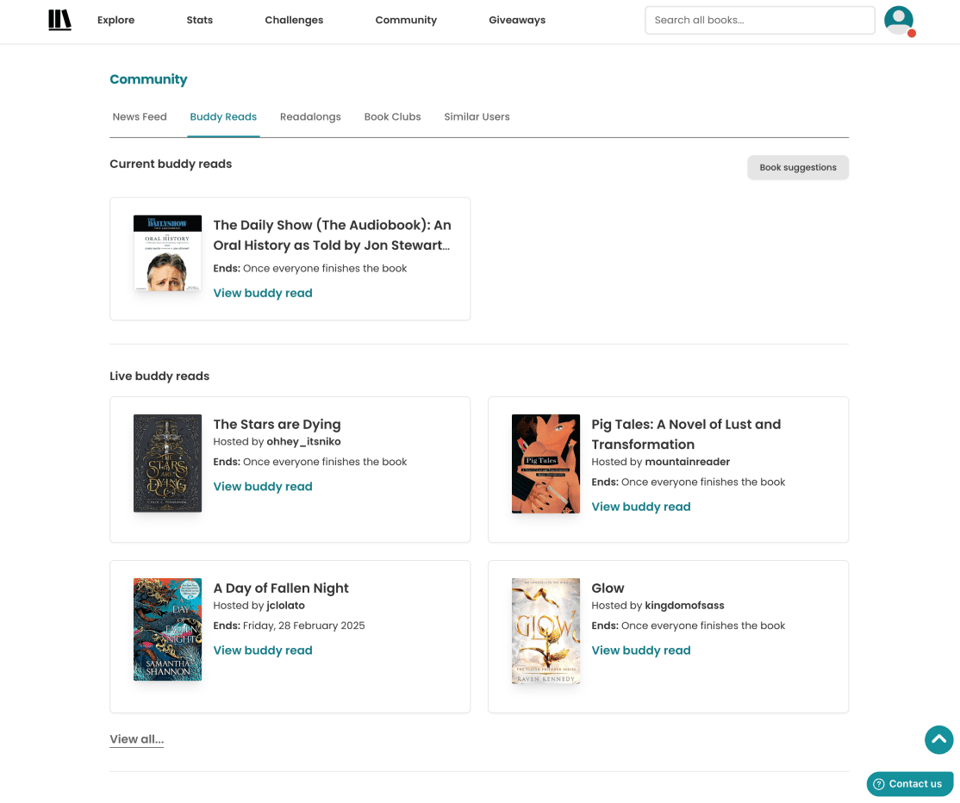Click the Book suggestions button
960x803 pixels.
(797, 167)
